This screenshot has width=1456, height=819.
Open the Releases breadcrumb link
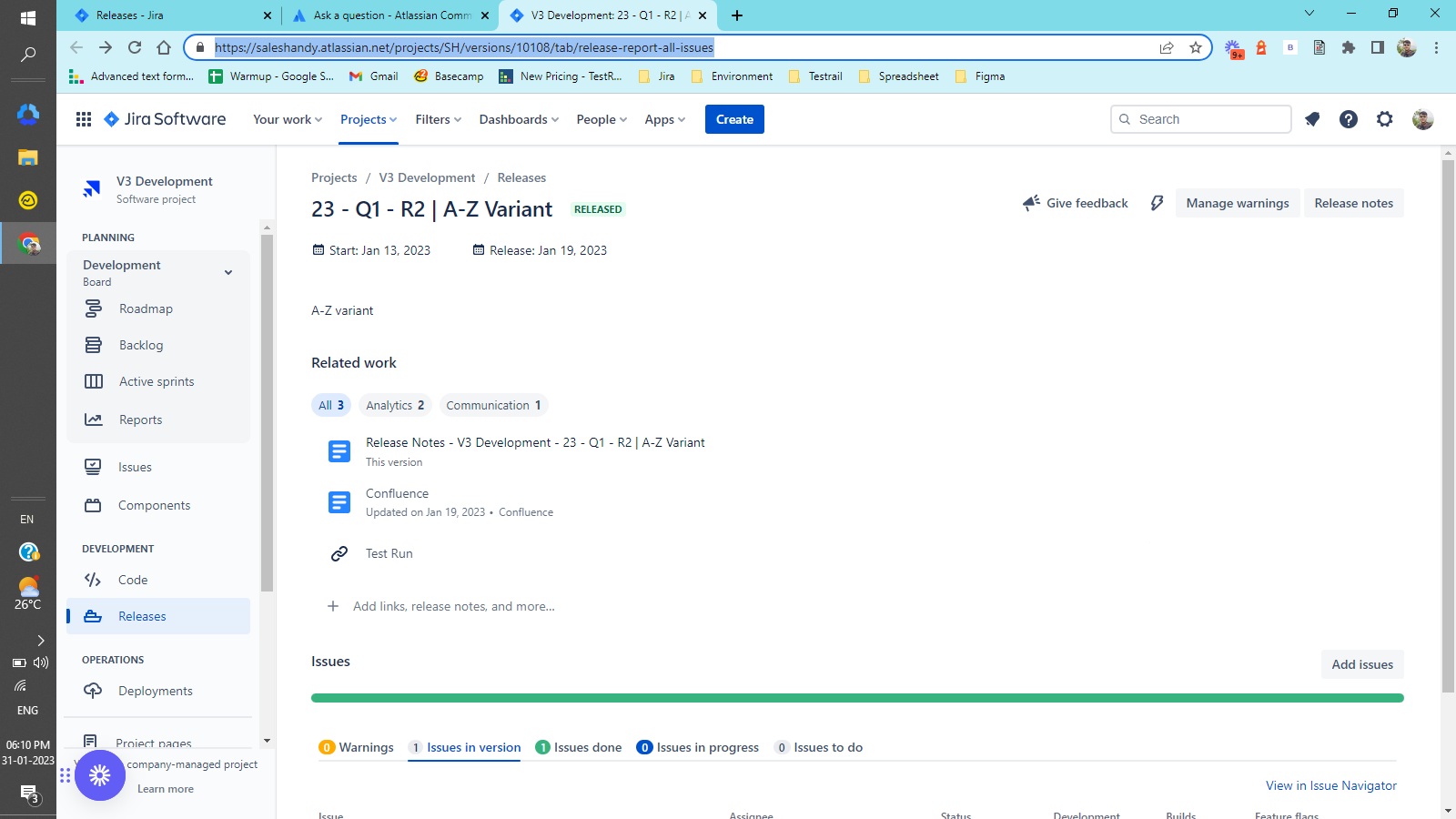click(521, 177)
